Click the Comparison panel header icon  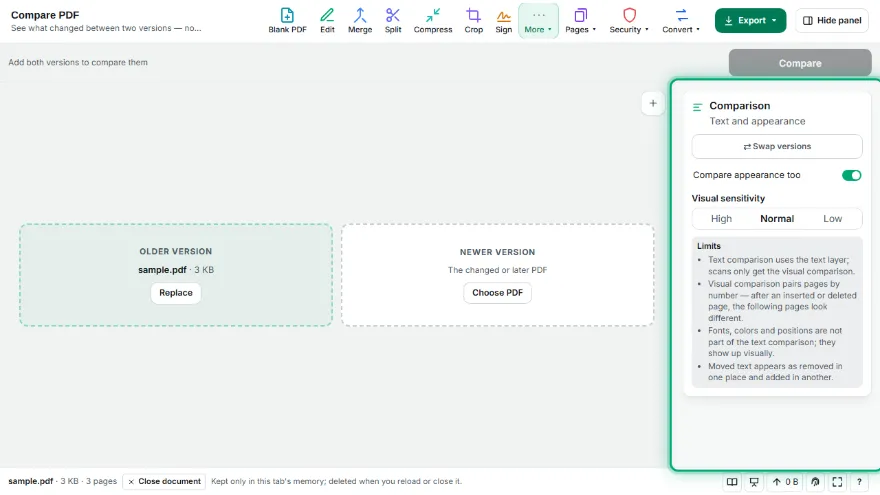click(x=698, y=107)
